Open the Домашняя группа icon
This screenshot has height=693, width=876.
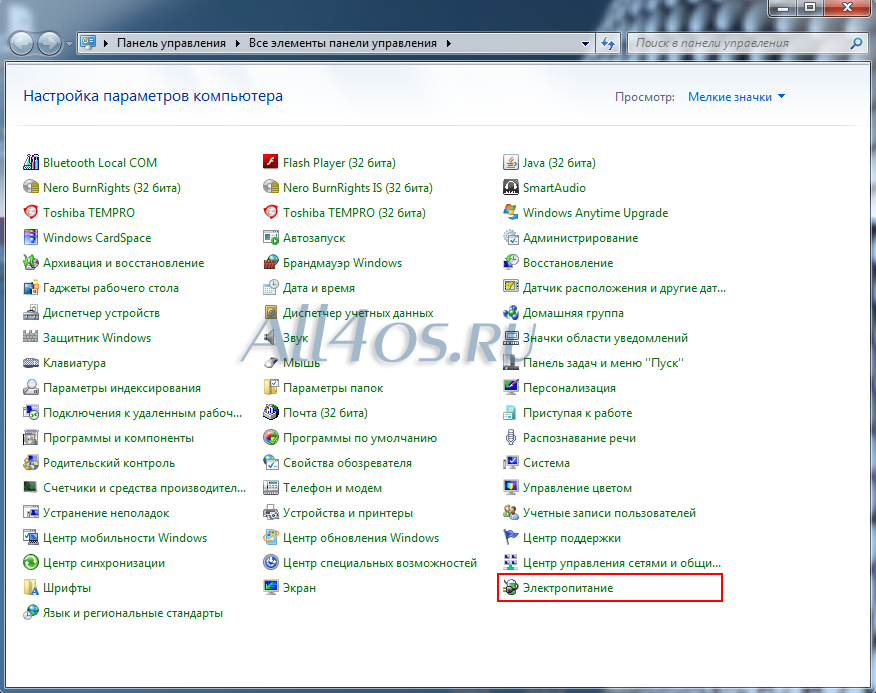[x=511, y=313]
